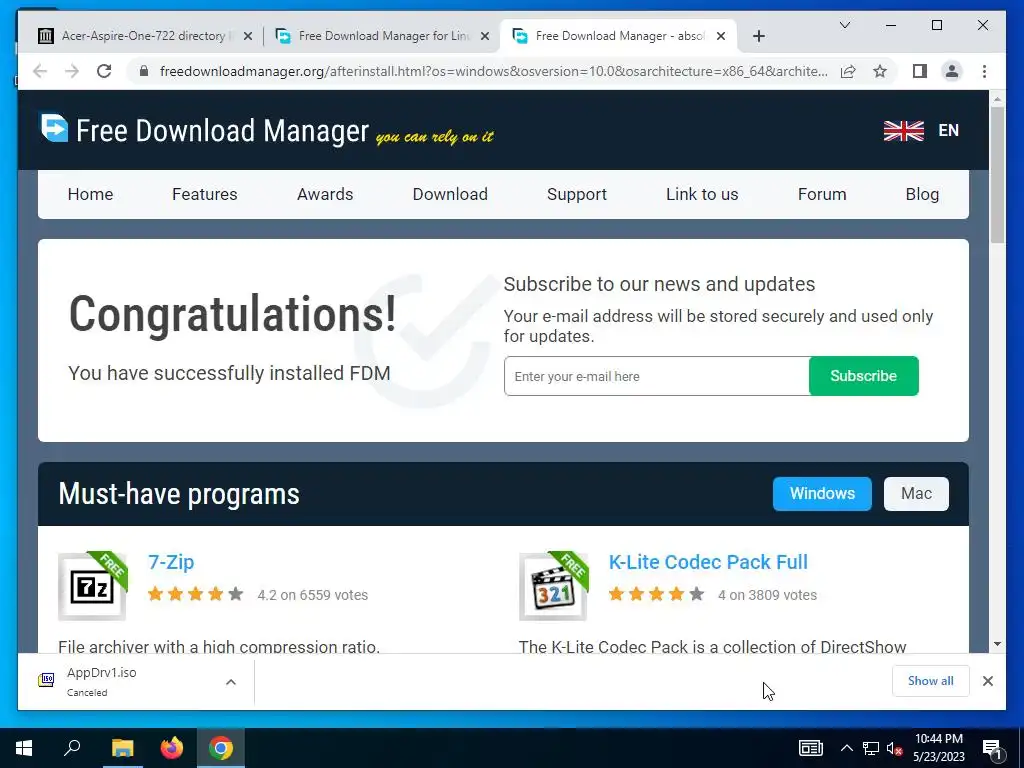
Task: Select the Windows programs button
Action: 822,493
